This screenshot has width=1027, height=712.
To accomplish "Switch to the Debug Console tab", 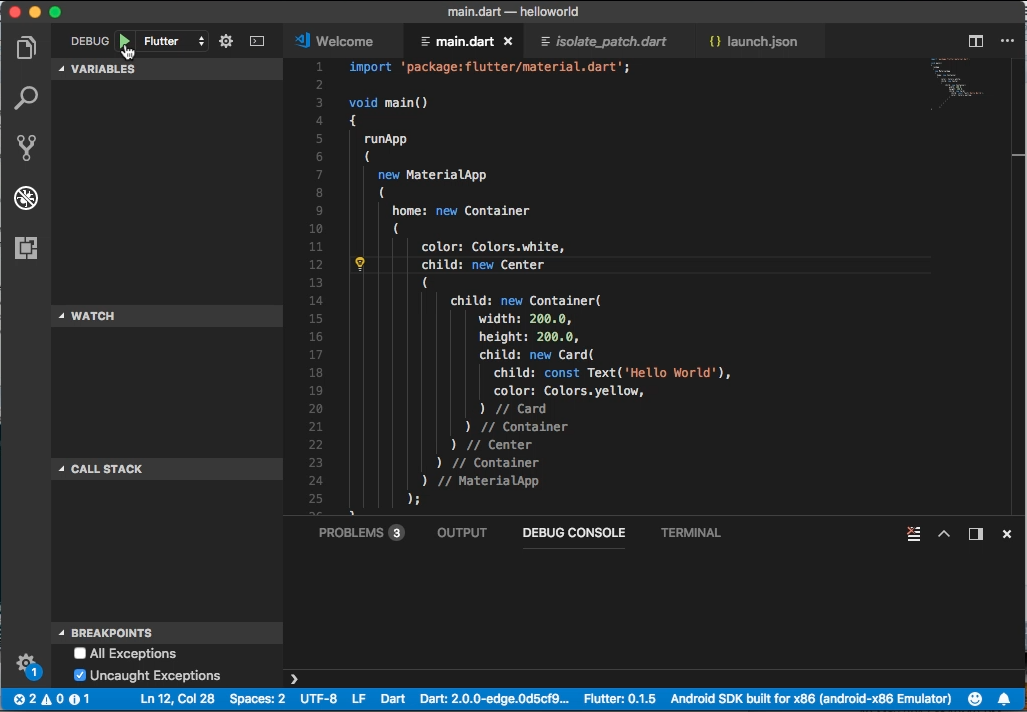I will 574,533.
